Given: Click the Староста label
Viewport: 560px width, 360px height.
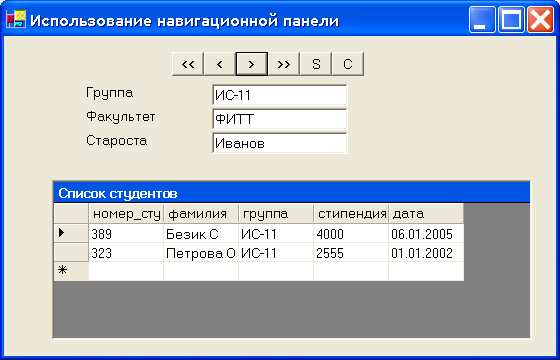Looking at the screenshot, I should (116, 140).
